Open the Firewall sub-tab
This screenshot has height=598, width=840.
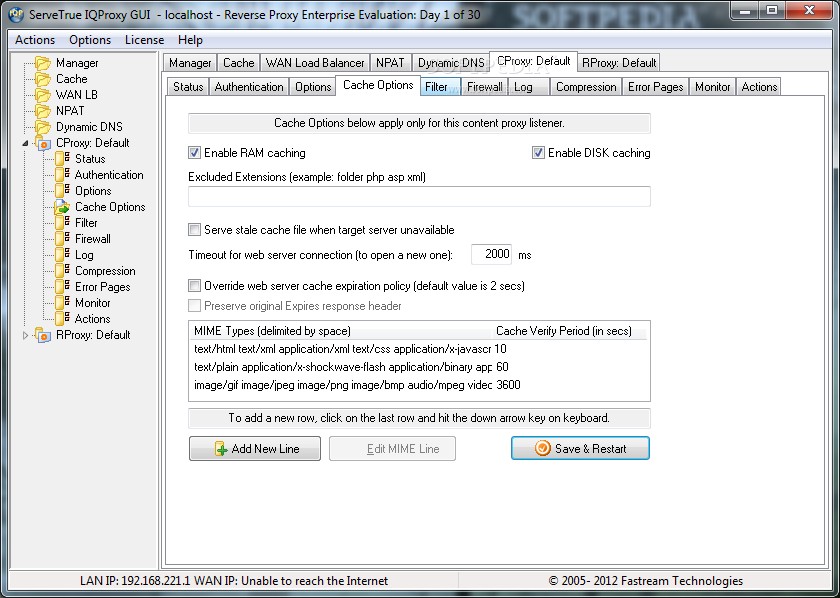pos(484,87)
